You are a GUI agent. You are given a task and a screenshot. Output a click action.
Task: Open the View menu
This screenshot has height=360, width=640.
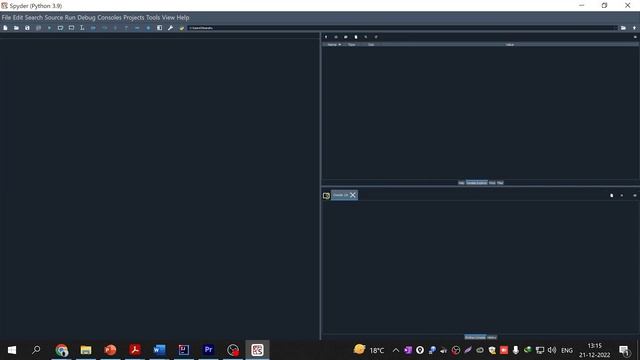[x=168, y=18]
